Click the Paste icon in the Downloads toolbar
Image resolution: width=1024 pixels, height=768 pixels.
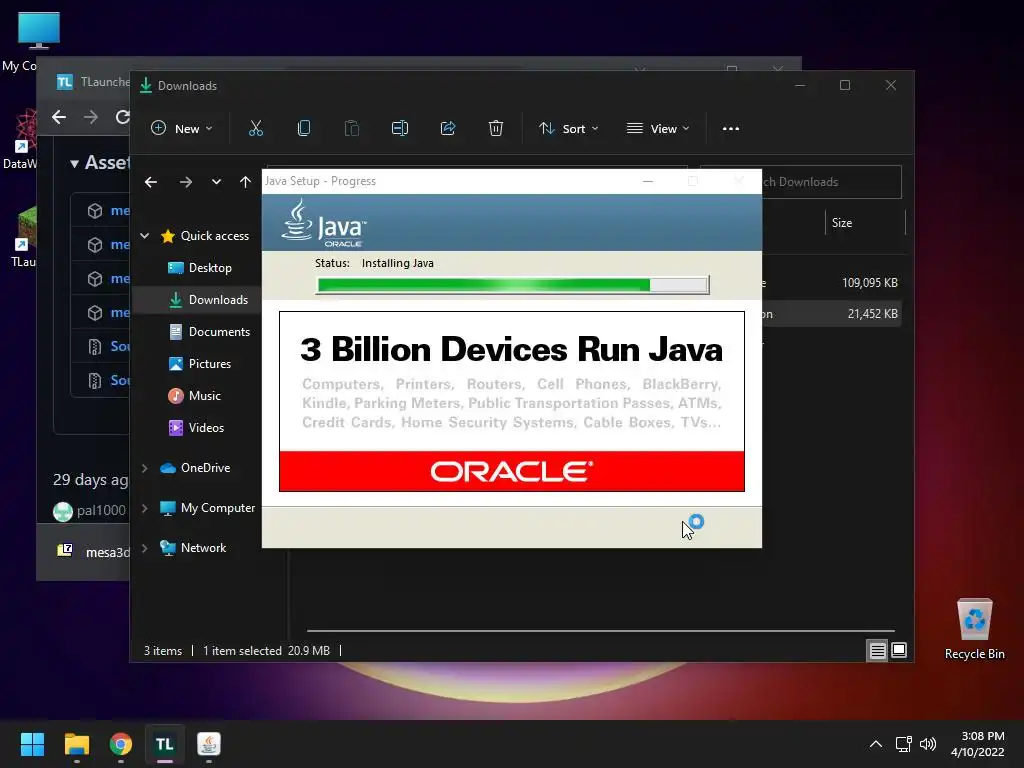351,129
